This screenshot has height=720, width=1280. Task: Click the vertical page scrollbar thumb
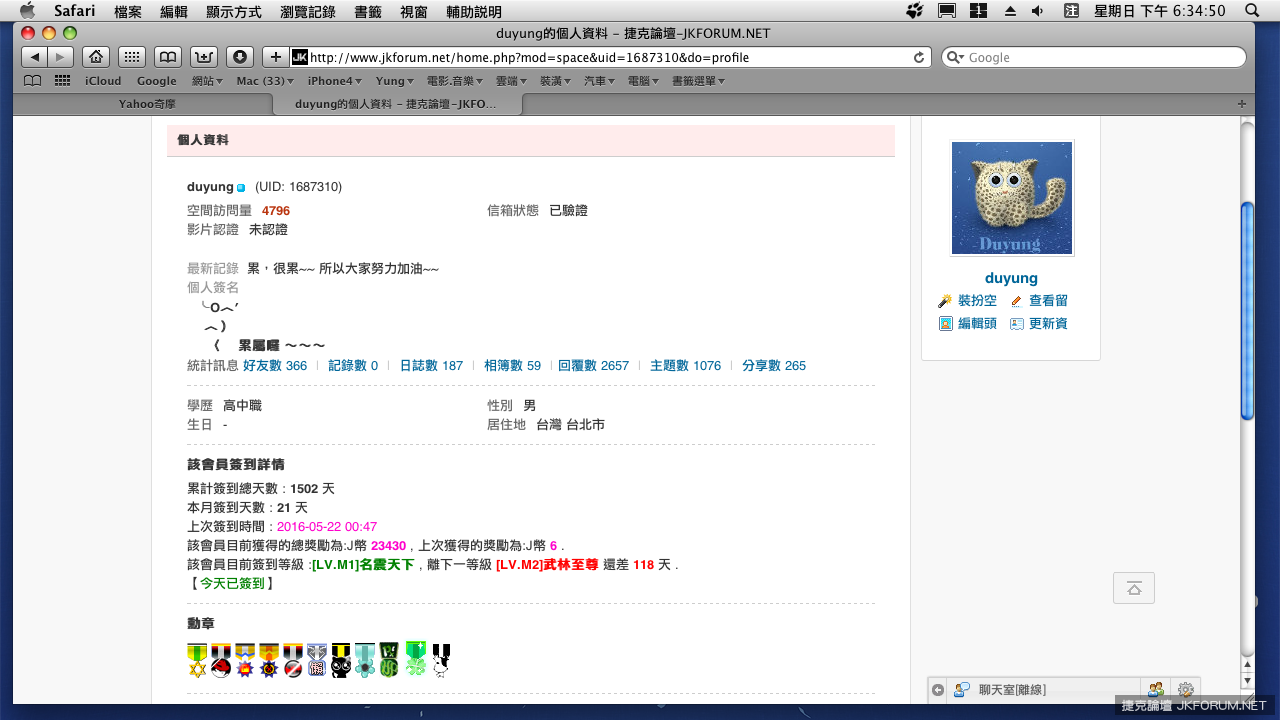click(1247, 310)
